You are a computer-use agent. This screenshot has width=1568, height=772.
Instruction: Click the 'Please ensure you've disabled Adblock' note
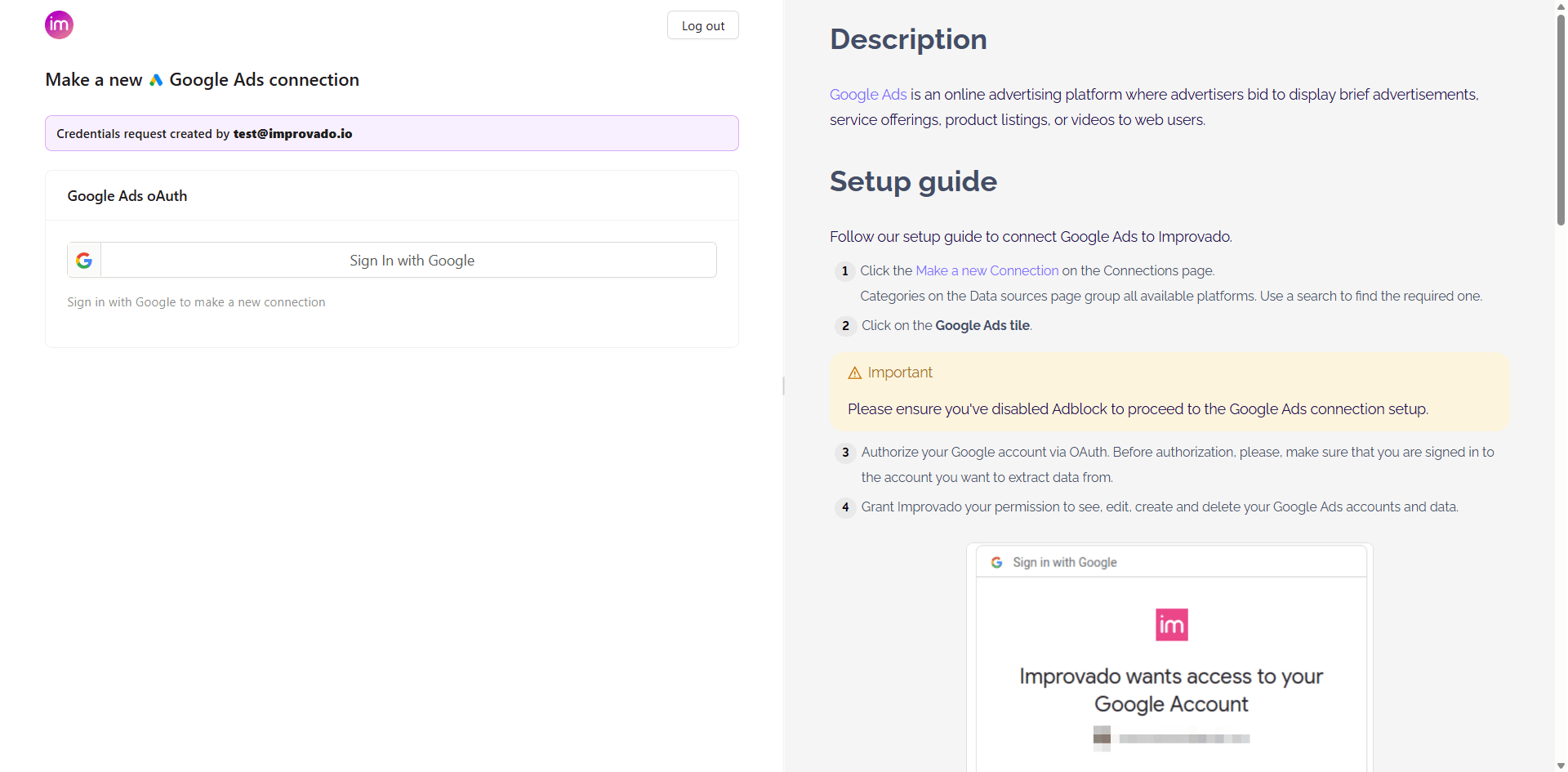tap(1138, 409)
